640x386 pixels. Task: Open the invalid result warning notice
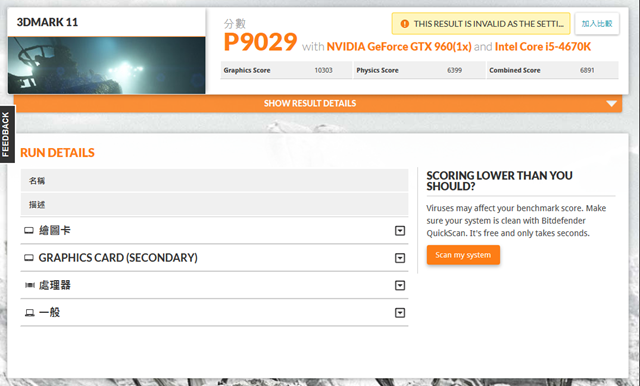coord(481,24)
